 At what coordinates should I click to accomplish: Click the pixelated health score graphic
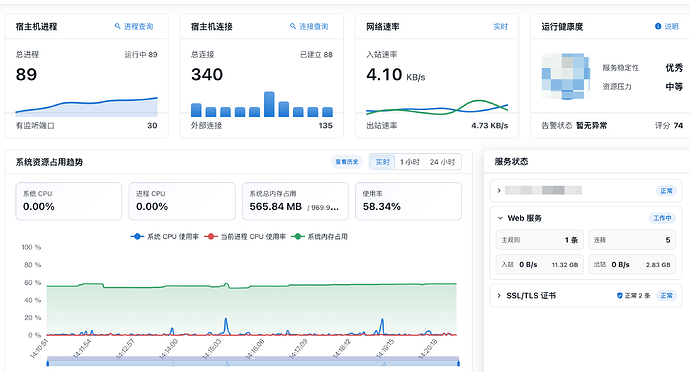tap(565, 76)
